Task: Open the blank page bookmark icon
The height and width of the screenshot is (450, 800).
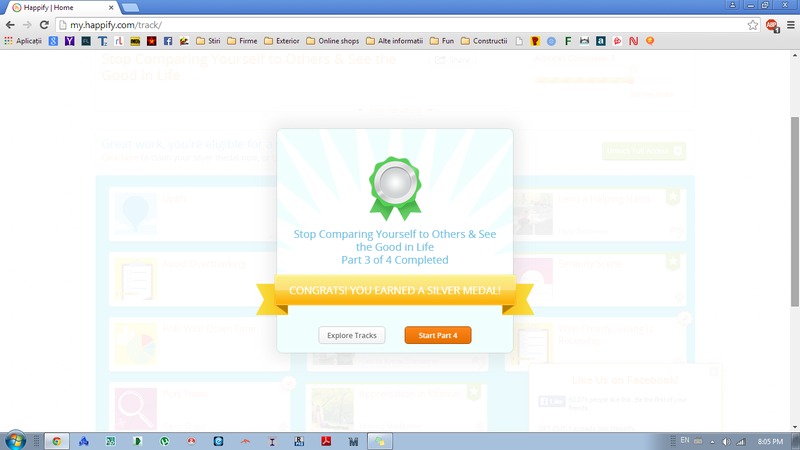Action: tap(519, 41)
